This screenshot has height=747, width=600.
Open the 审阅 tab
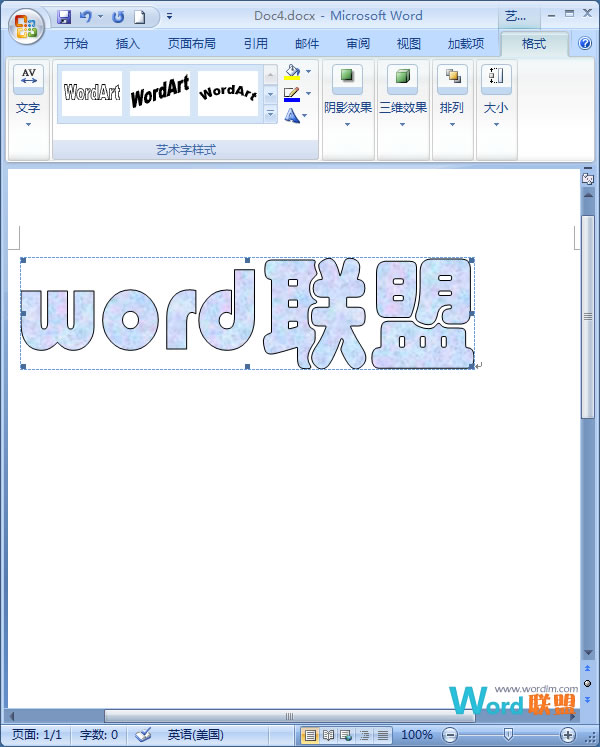(358, 44)
